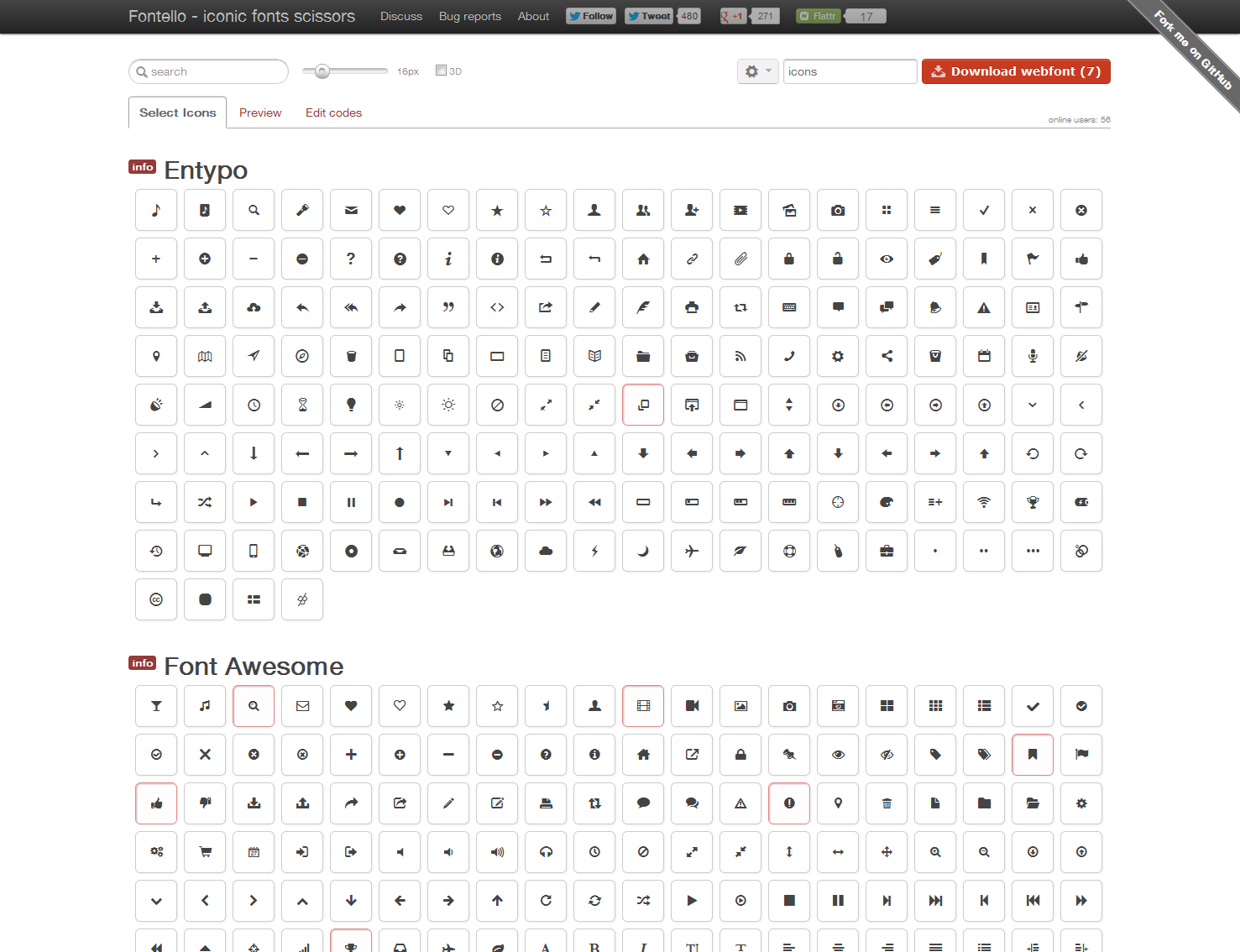Pick the Entypo trophy icon
The height and width of the screenshot is (952, 1240).
[x=1033, y=503]
